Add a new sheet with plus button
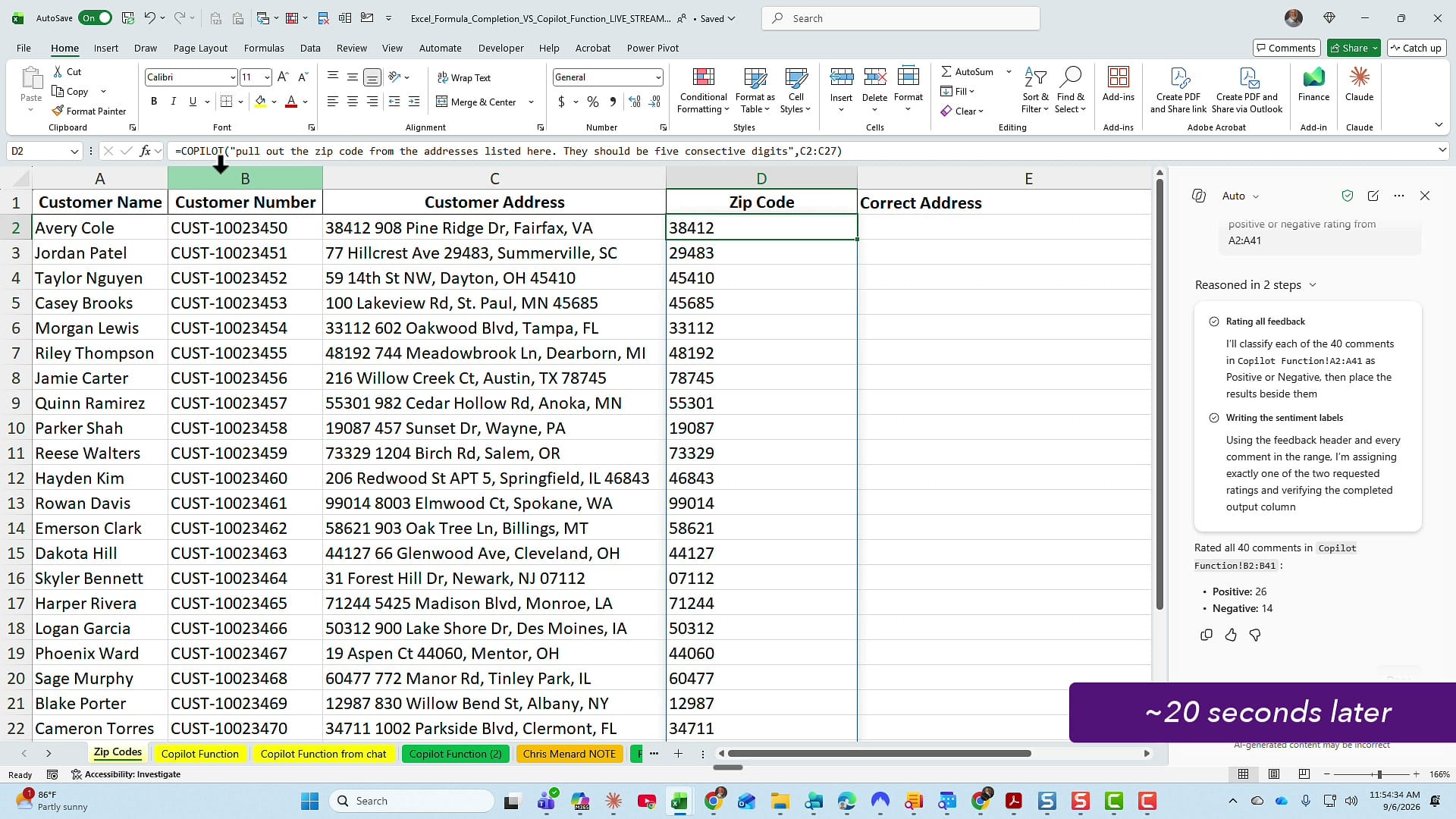Screen dimensions: 1456x819 point(678,754)
